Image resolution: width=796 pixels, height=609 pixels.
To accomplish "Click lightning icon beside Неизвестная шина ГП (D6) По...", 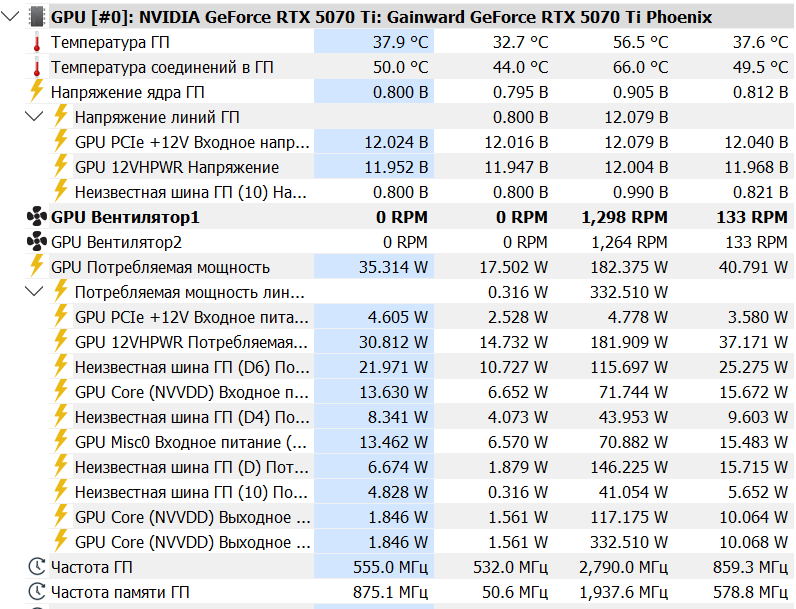I will click(61, 366).
